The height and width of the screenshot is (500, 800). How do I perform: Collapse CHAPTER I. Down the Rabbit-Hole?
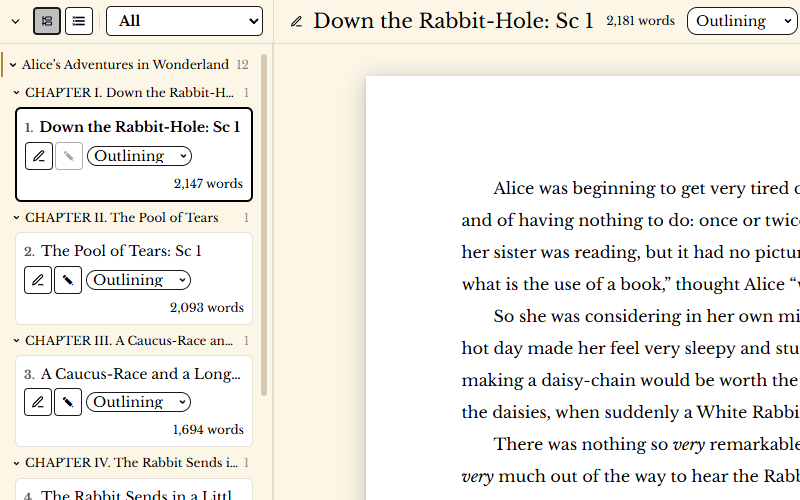(16, 93)
